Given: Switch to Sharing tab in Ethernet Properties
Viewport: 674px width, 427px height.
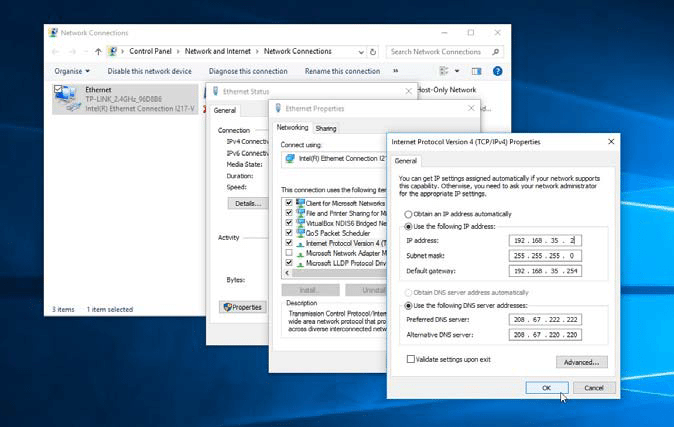Looking at the screenshot, I should point(326,129).
